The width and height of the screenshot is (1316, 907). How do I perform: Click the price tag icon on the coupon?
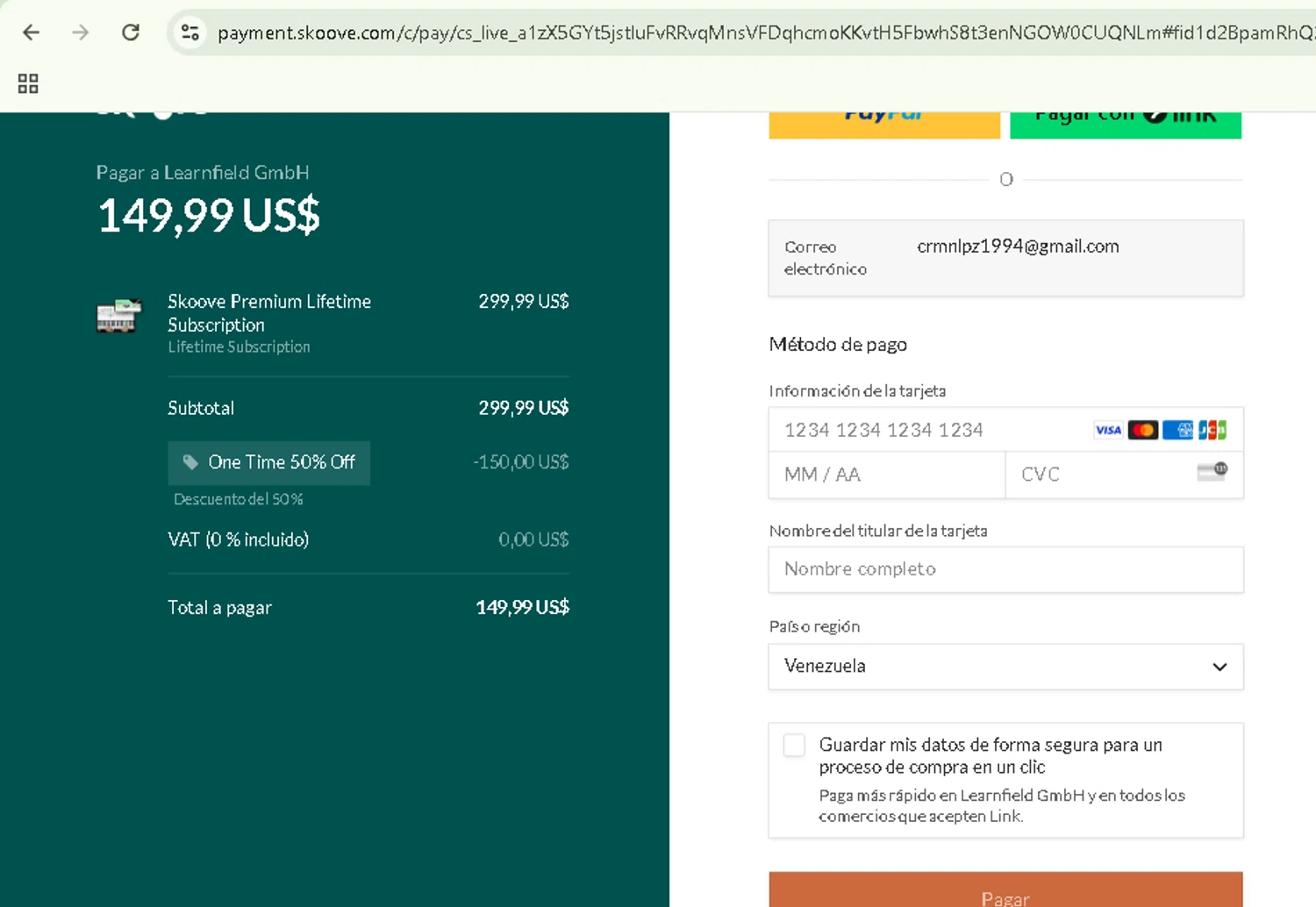(190, 462)
